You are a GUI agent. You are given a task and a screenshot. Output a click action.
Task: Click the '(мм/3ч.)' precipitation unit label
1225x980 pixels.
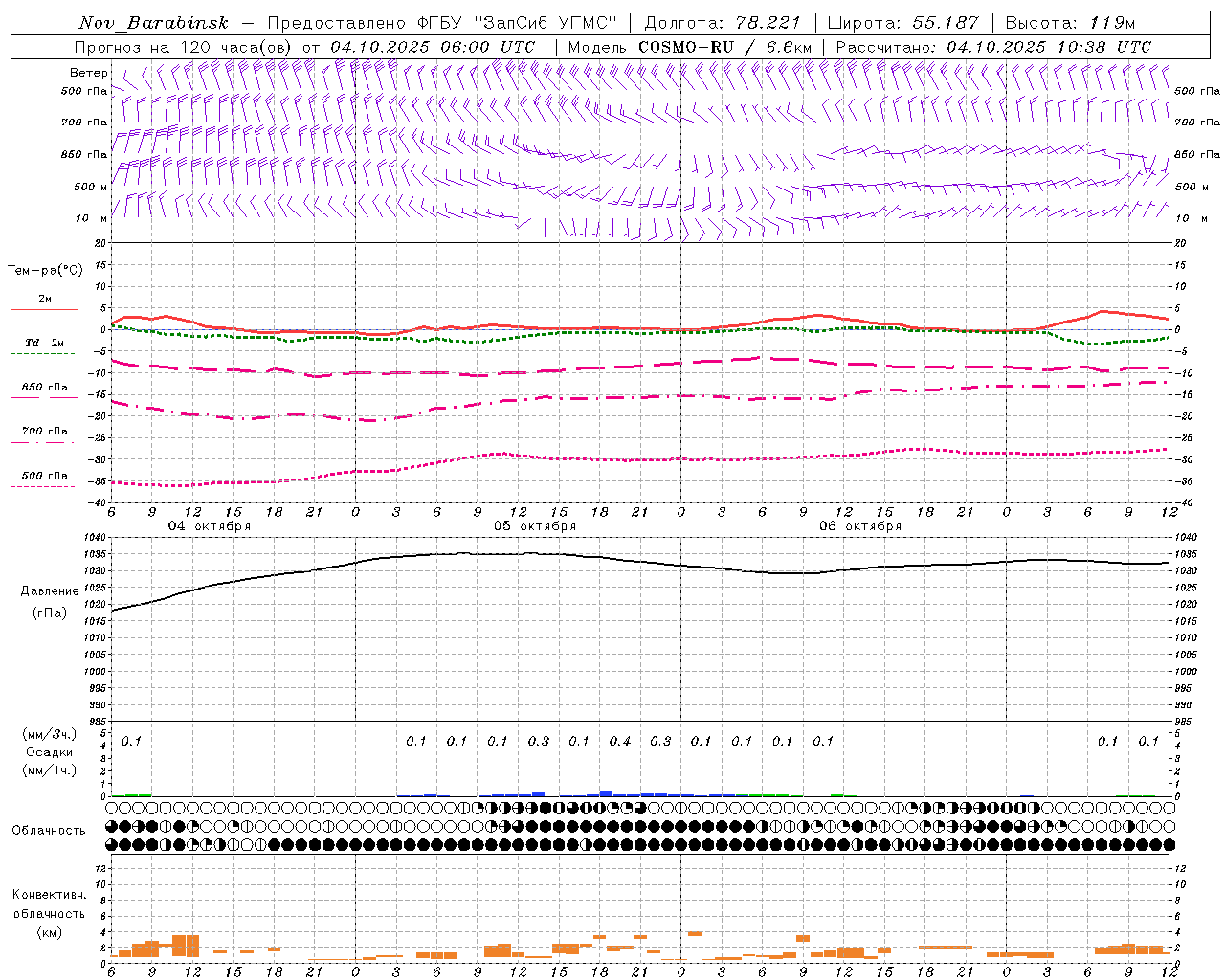(50, 734)
